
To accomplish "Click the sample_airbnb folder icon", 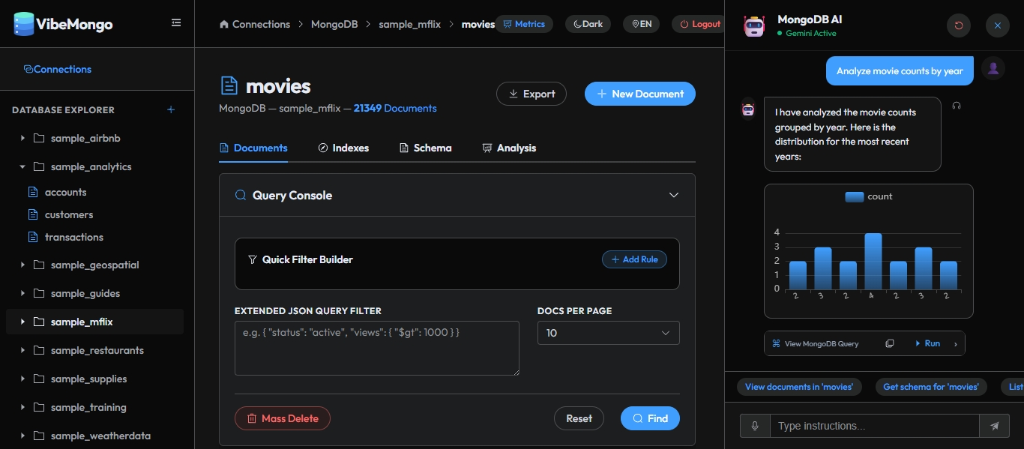I will (39, 138).
